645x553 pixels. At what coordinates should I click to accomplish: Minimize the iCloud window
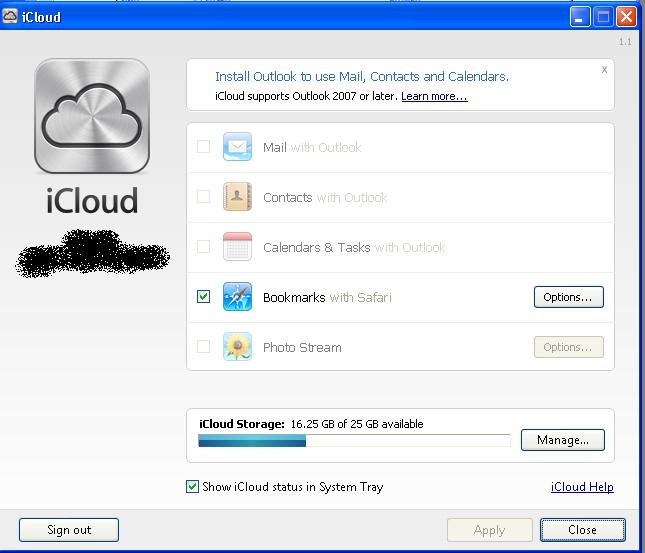click(x=580, y=17)
